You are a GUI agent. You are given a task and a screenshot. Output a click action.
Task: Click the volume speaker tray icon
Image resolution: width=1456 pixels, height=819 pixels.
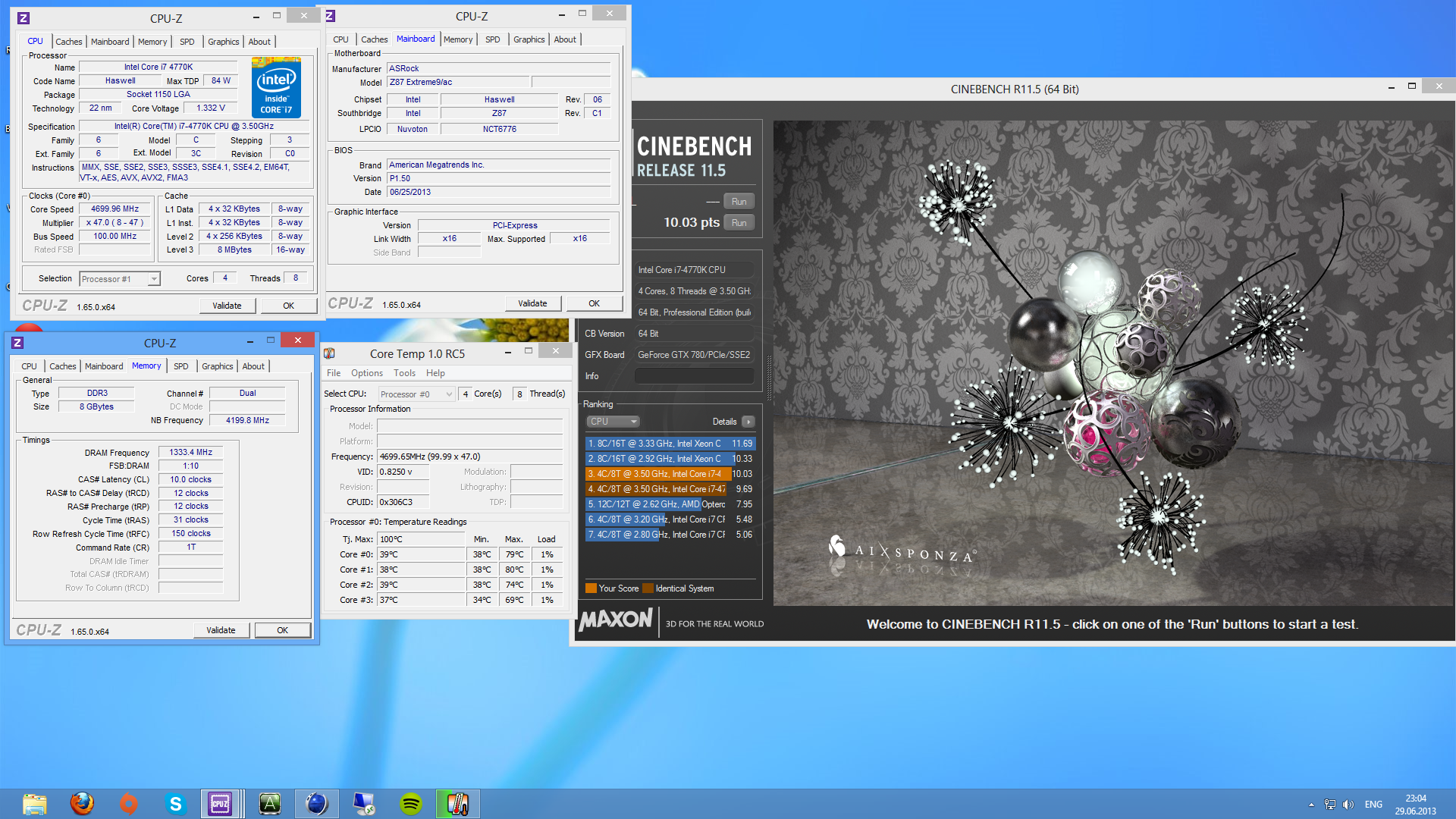(1348, 805)
